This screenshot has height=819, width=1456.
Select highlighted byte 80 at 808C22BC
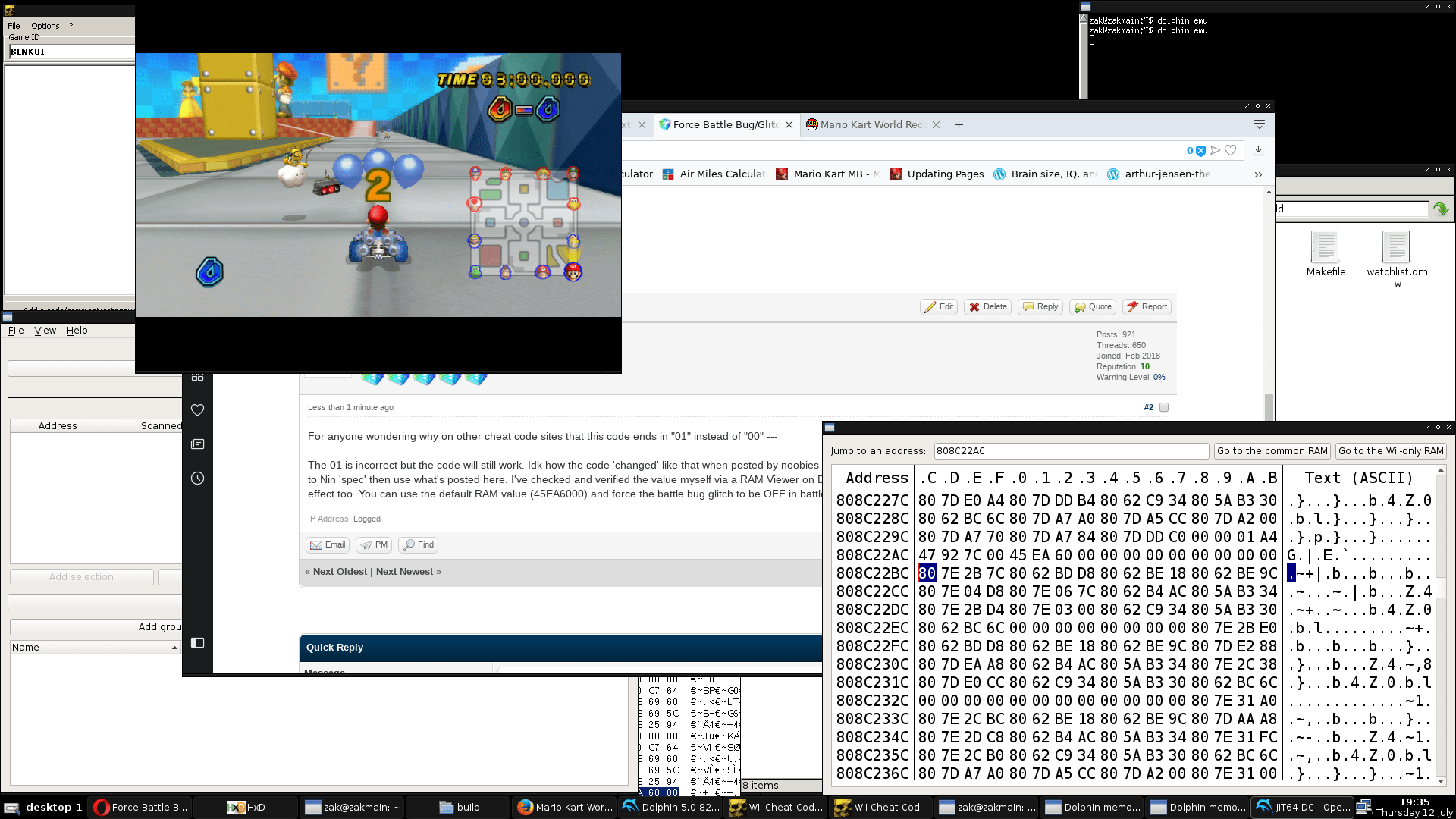pos(927,573)
